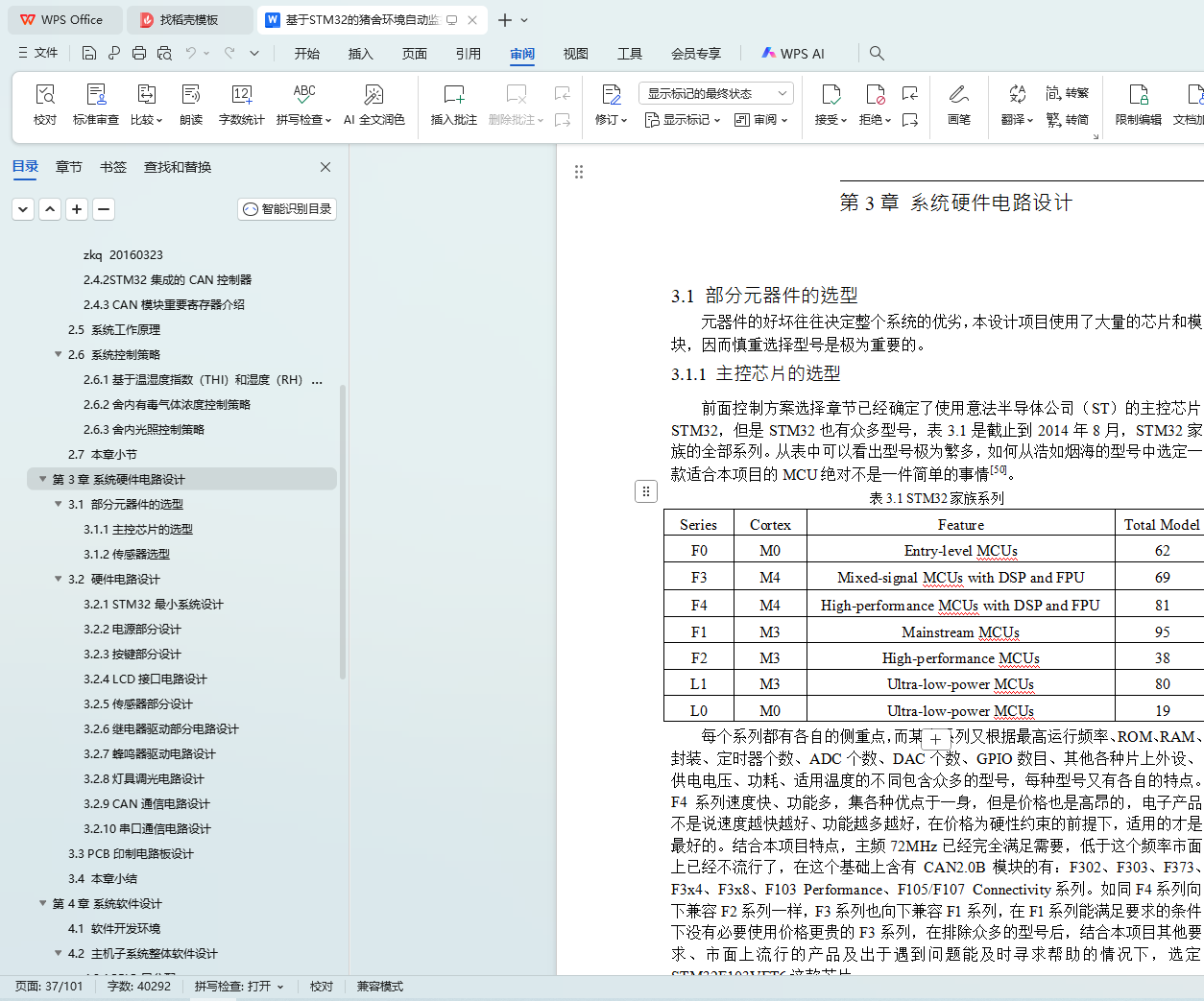
Task: Switch to the 插入 ribbon tab
Action: 361,54
